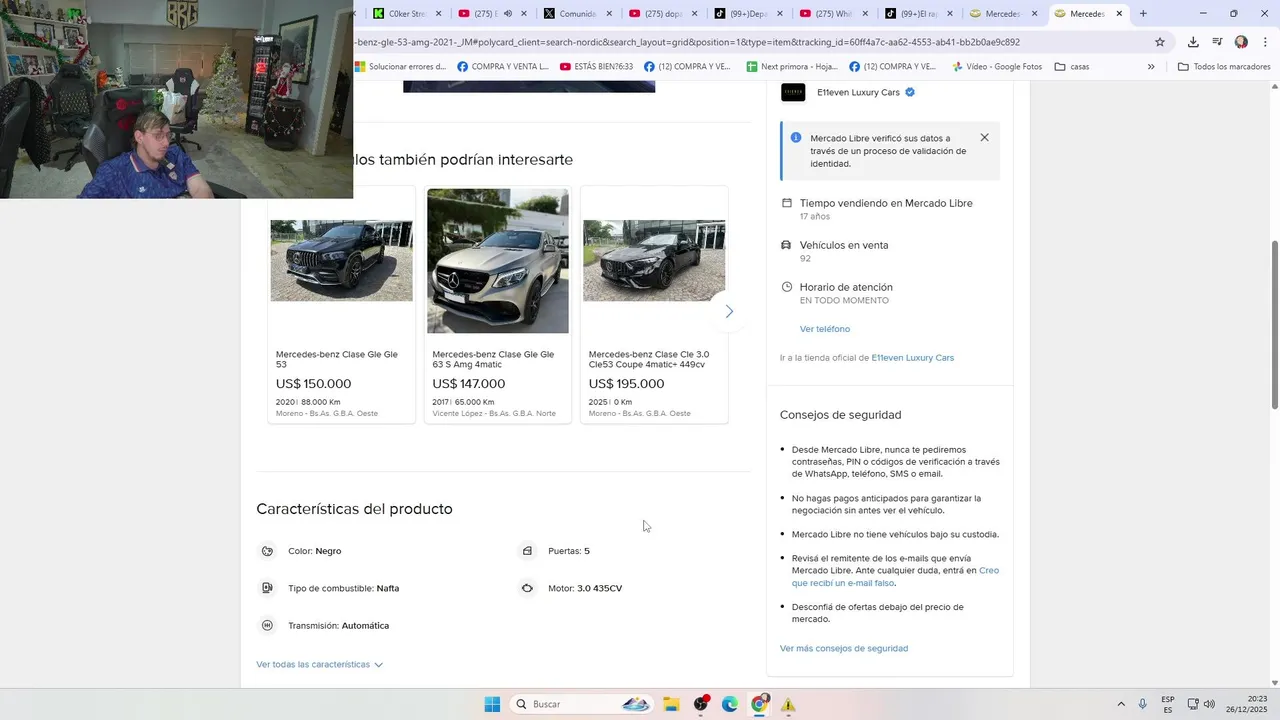
Task: Click the yellow warning icon in the taskbar
Action: click(x=788, y=704)
